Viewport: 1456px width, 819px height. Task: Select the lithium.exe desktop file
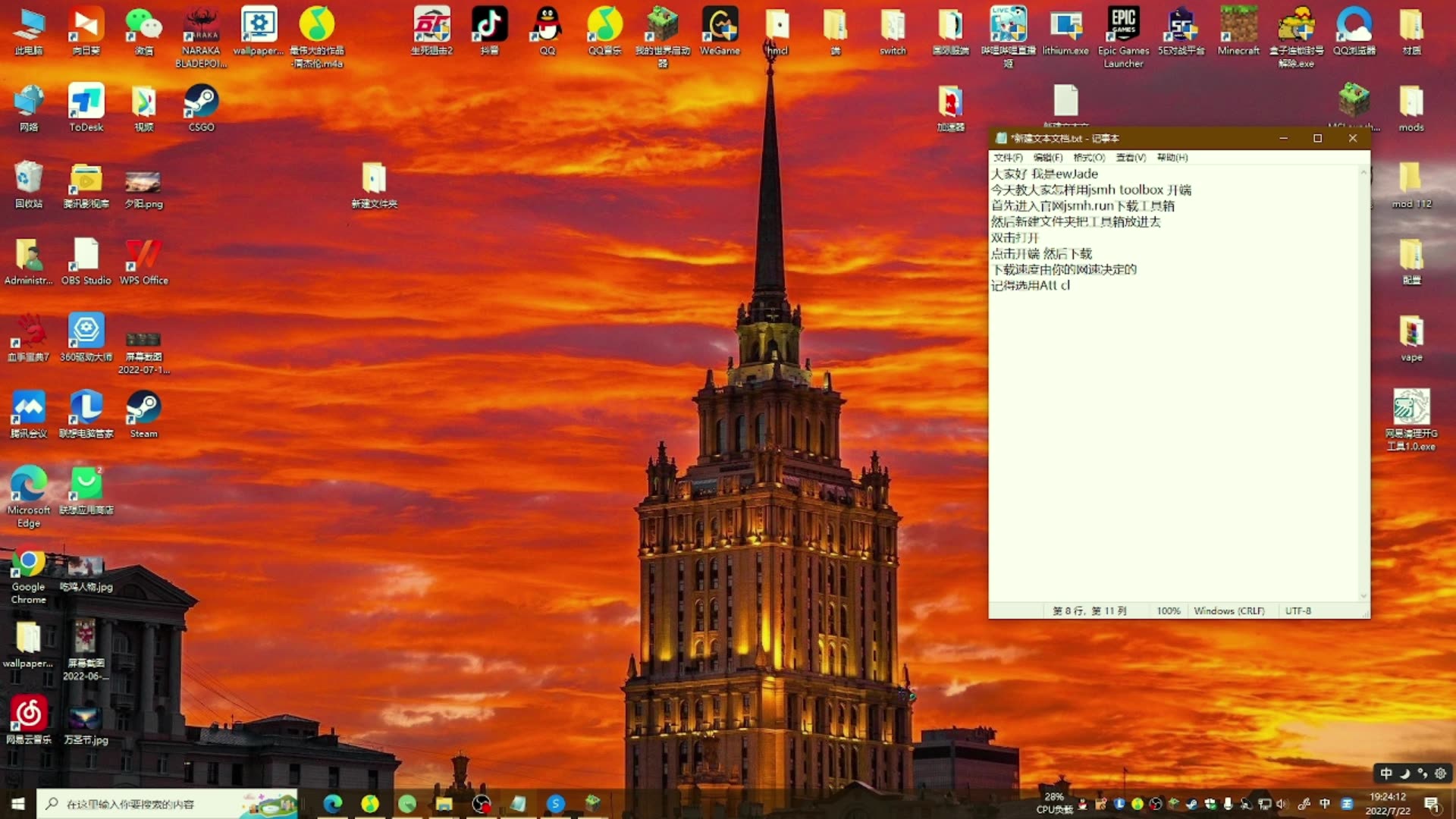click(1065, 31)
